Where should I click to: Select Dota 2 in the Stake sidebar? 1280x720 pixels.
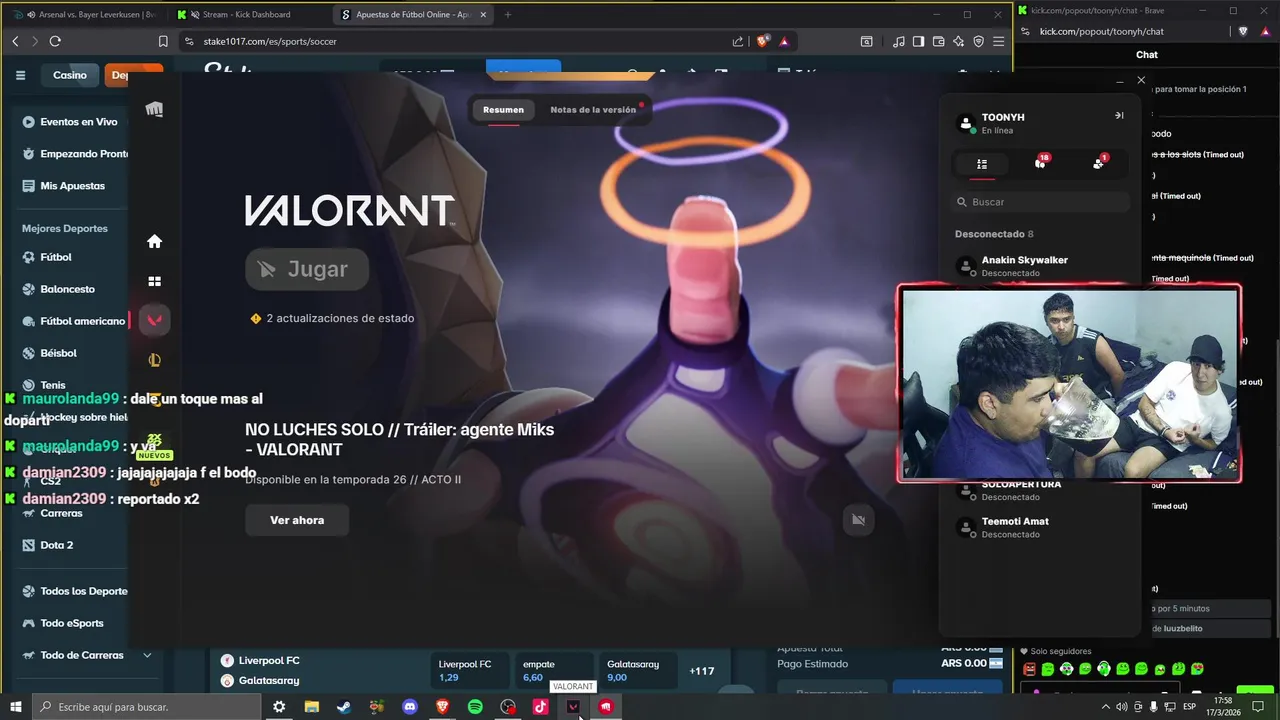click(x=50, y=545)
